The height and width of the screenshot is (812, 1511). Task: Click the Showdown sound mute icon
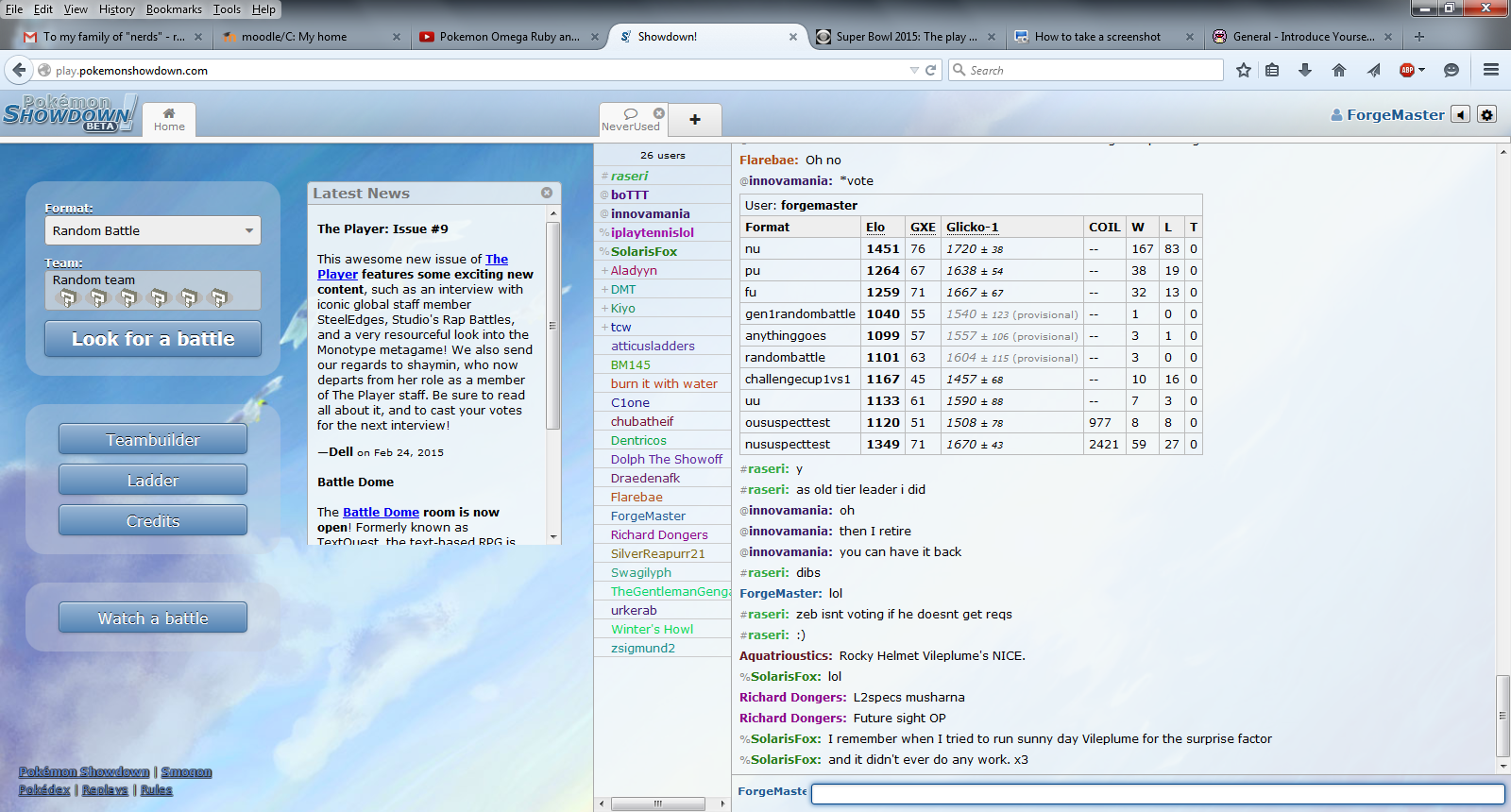click(1461, 114)
